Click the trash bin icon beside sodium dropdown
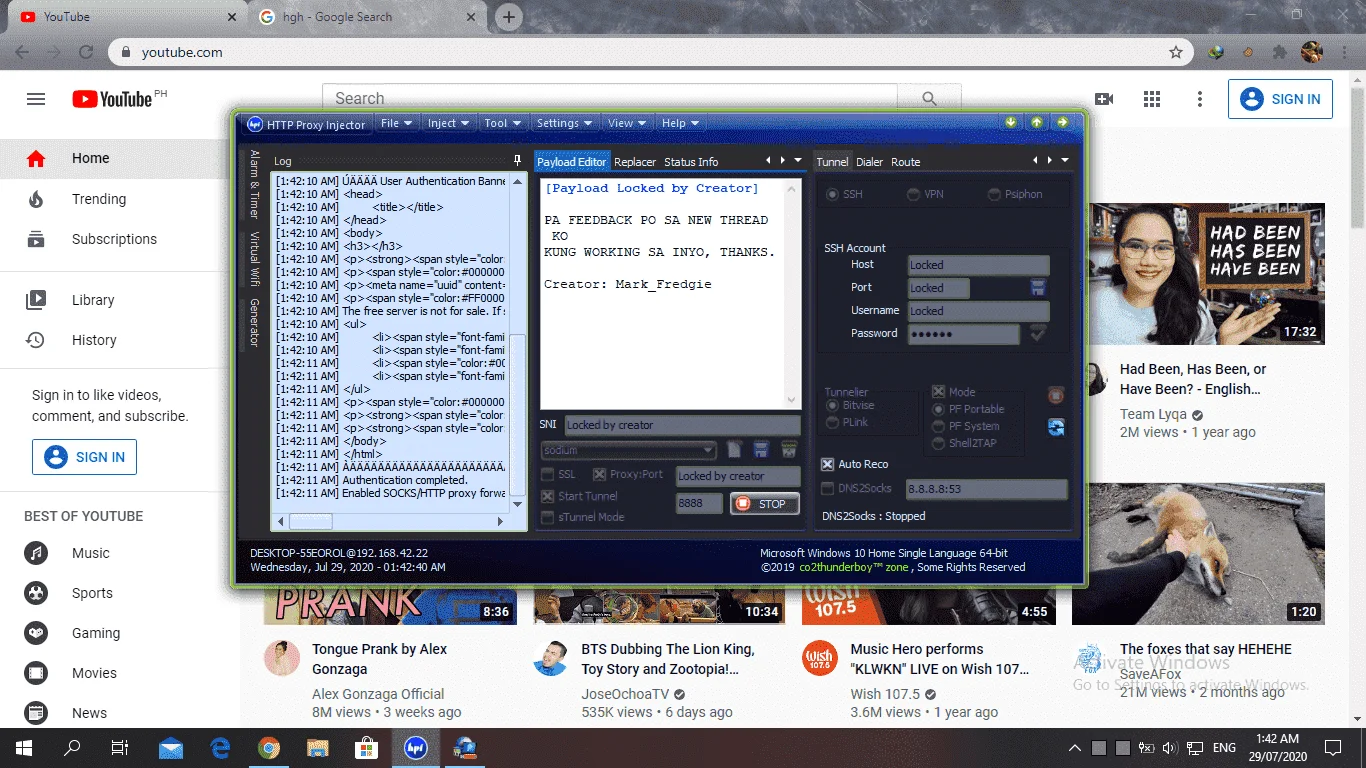Viewport: 1366px width, 768px height. 789,450
